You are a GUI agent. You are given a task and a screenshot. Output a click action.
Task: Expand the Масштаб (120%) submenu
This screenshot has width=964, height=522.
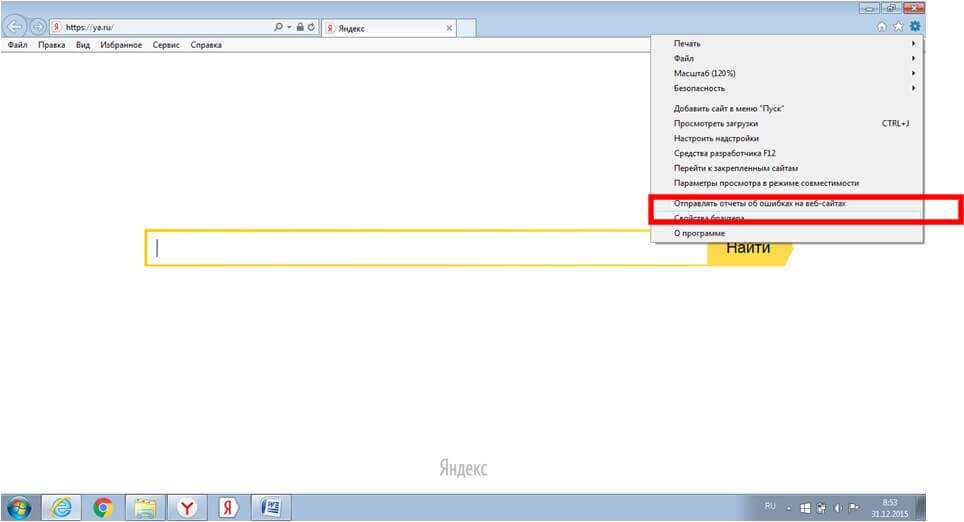click(x=704, y=74)
